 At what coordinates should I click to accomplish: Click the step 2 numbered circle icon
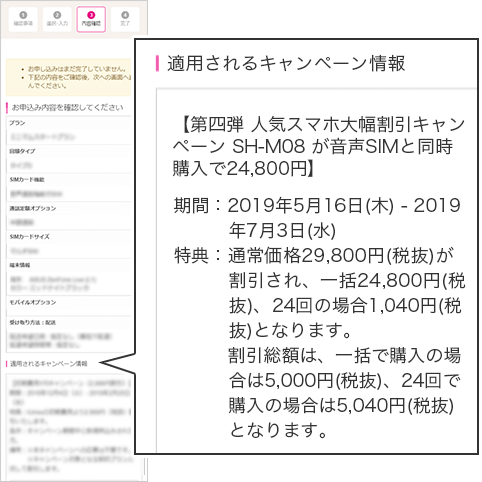click(57, 15)
